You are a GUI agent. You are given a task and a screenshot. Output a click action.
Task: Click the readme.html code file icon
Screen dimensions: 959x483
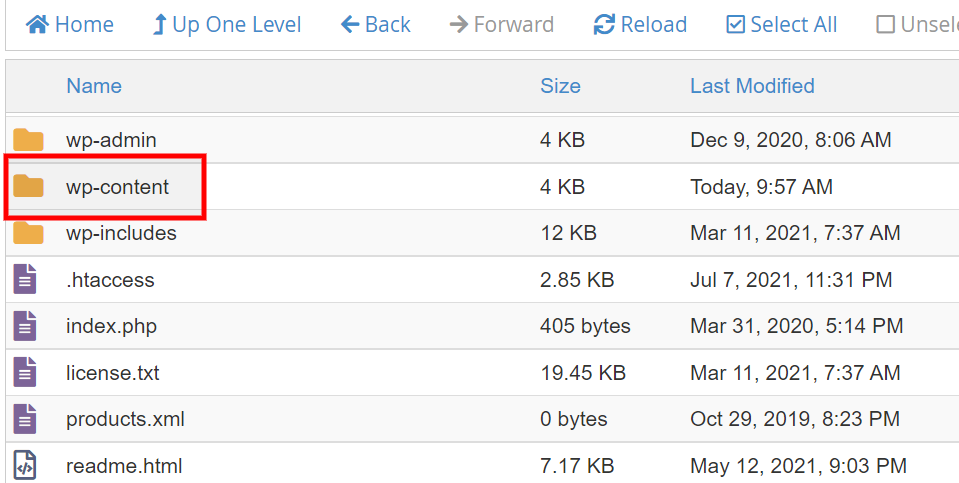[26, 465]
